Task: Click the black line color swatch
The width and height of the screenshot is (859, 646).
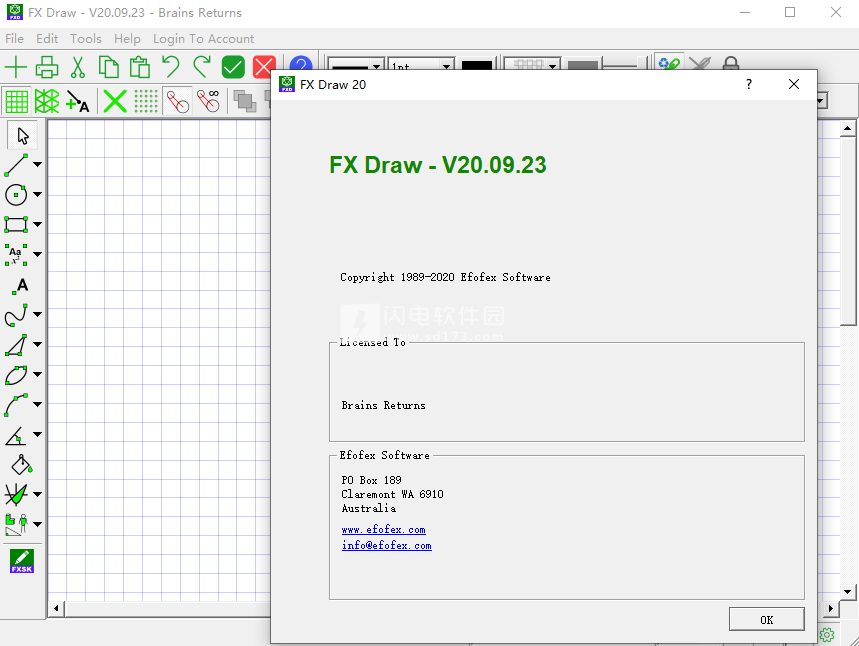Action: coord(477,65)
